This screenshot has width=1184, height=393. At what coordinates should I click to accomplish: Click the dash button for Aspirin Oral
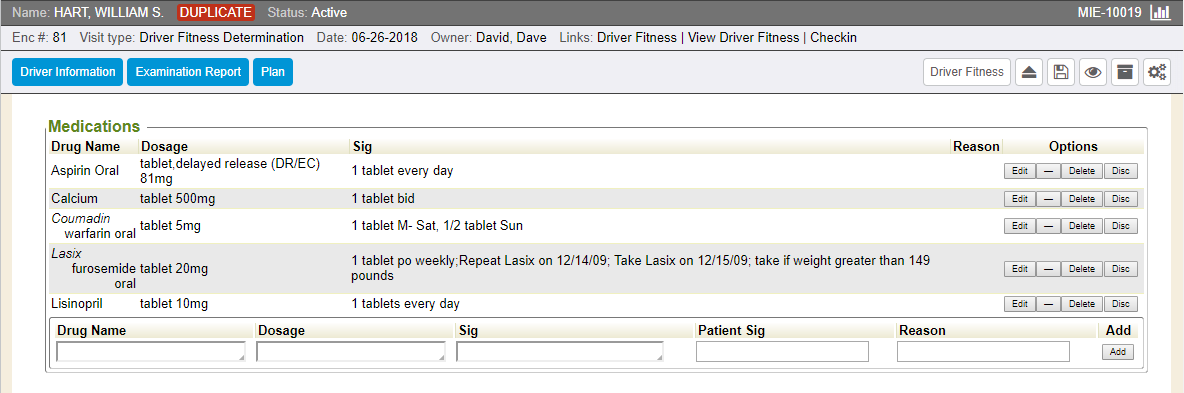click(x=1048, y=172)
